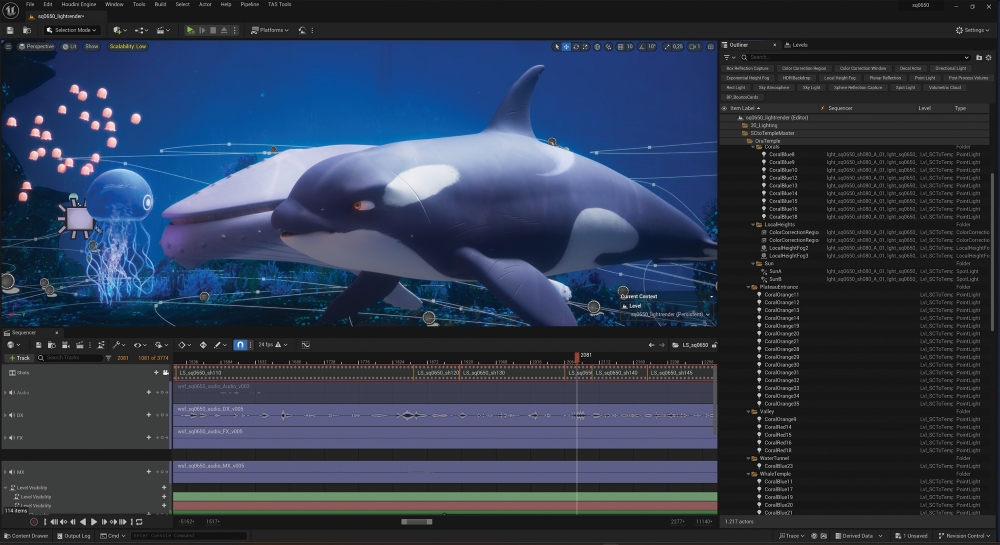This screenshot has width=1000, height=545.
Task: Click the Scalability: Low viewport warning
Action: click(128, 47)
